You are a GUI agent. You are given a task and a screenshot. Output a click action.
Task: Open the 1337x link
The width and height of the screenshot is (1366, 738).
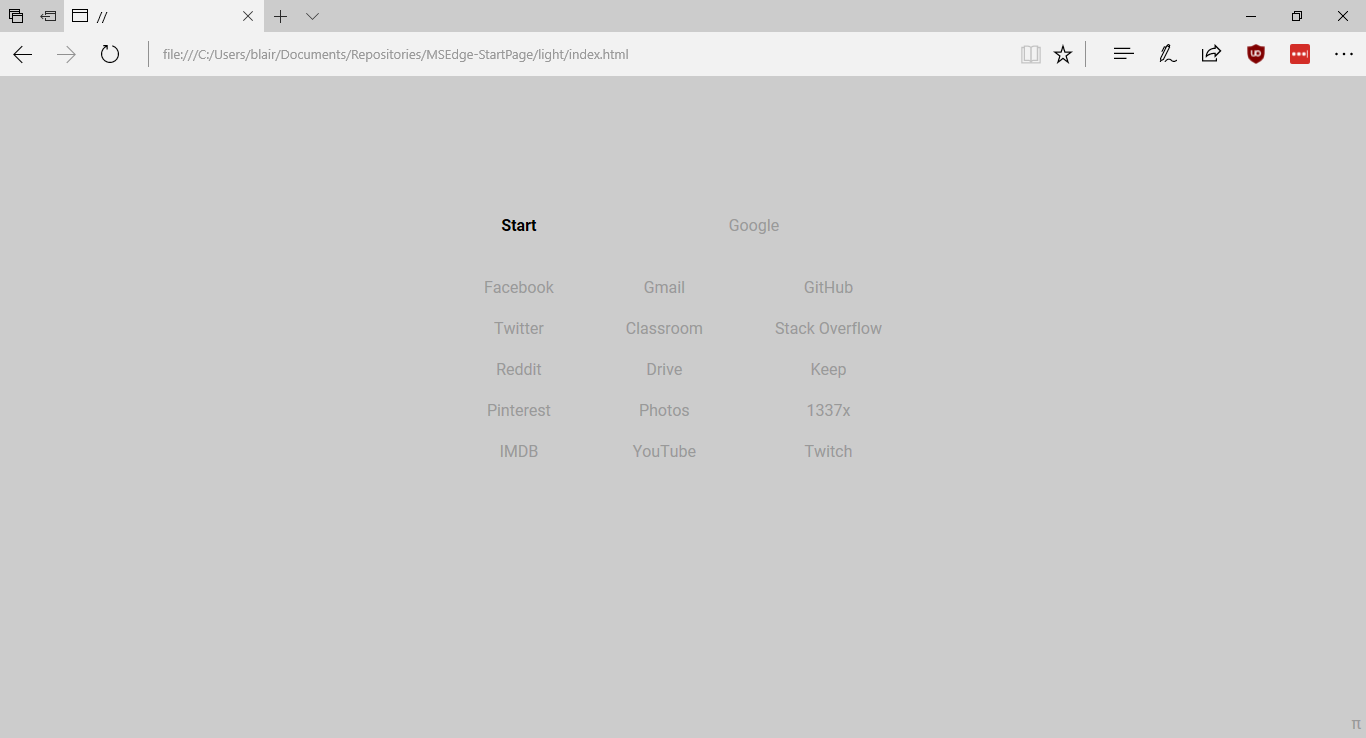point(828,411)
